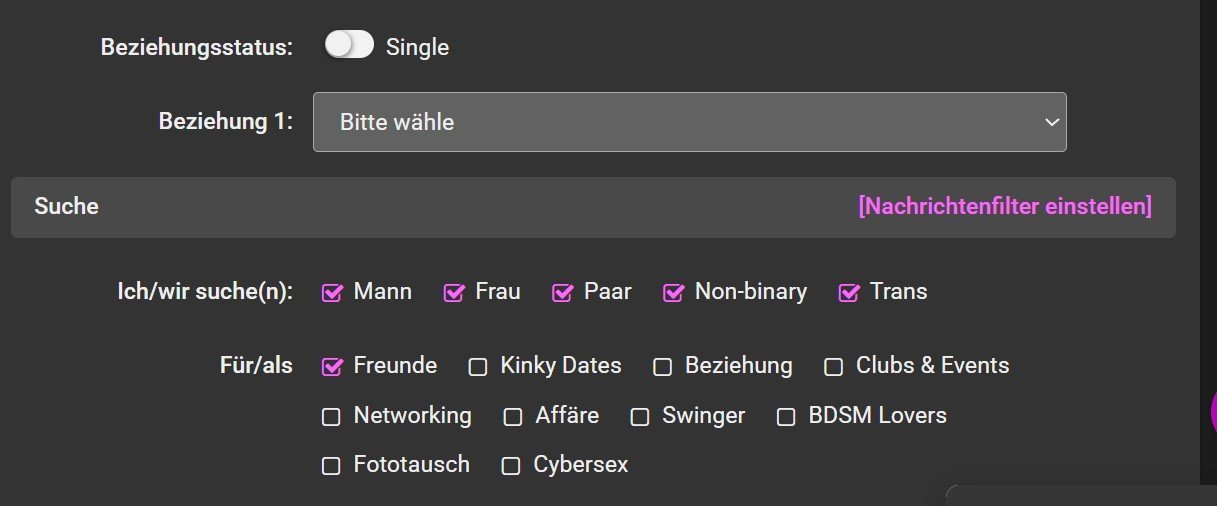This screenshot has width=1217, height=506.
Task: Select the Clubs & Events checkbox
Action: [x=833, y=367]
